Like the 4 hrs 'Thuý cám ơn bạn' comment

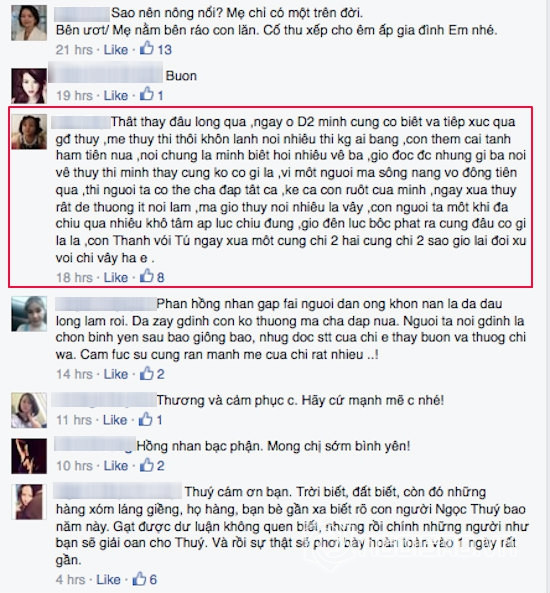pos(108,580)
